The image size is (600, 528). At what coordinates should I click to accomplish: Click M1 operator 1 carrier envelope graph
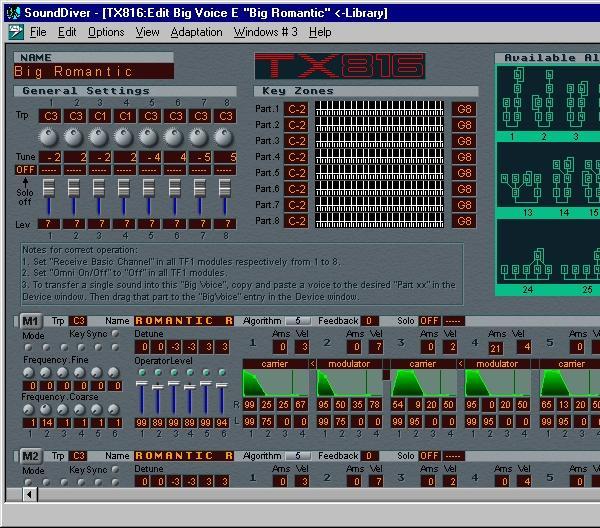276,383
